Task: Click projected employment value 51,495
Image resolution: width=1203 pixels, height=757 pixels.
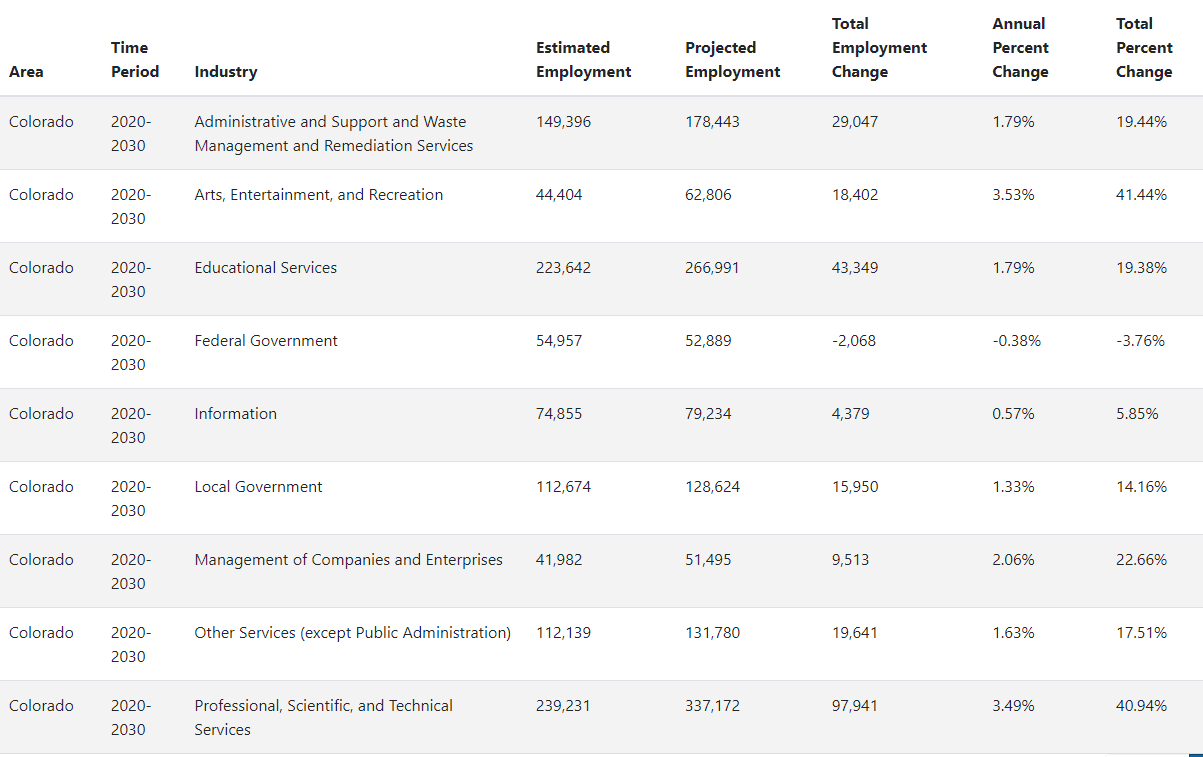Action: click(x=709, y=560)
